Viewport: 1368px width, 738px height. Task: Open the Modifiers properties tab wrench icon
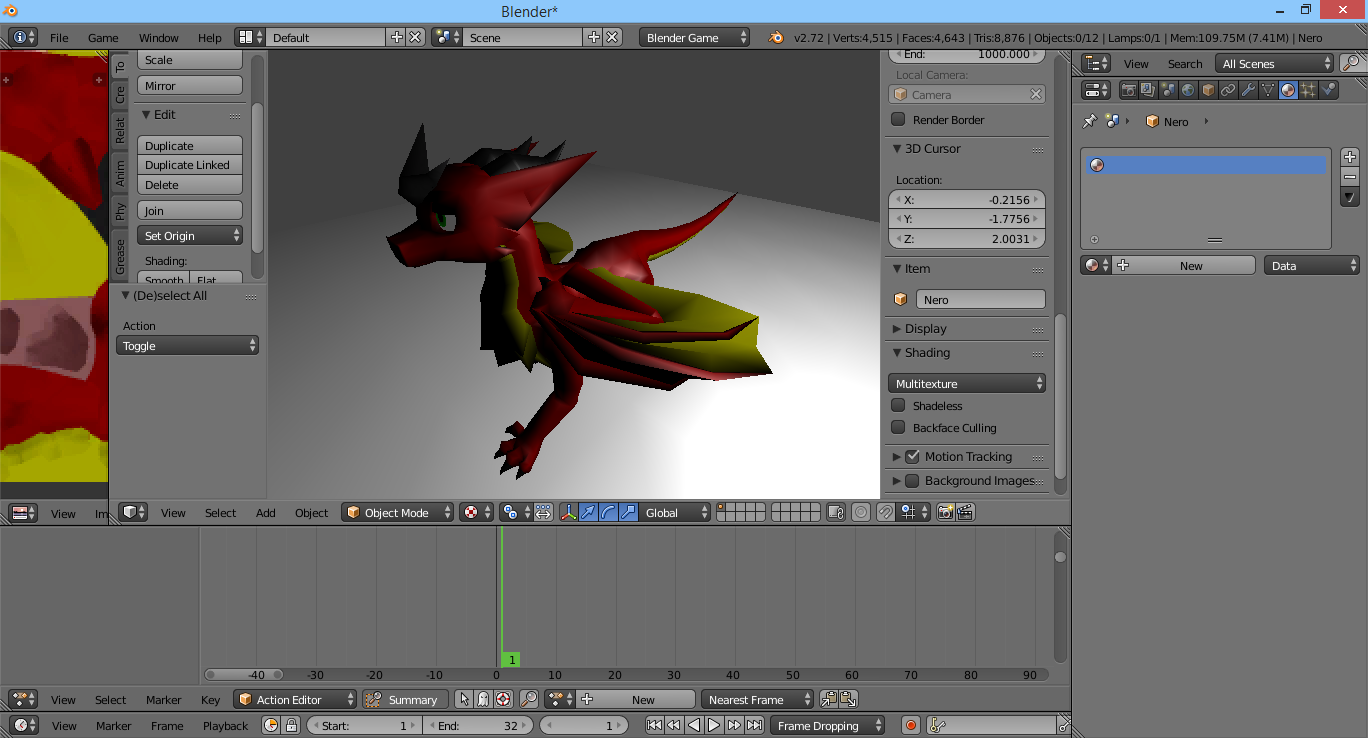(1248, 90)
